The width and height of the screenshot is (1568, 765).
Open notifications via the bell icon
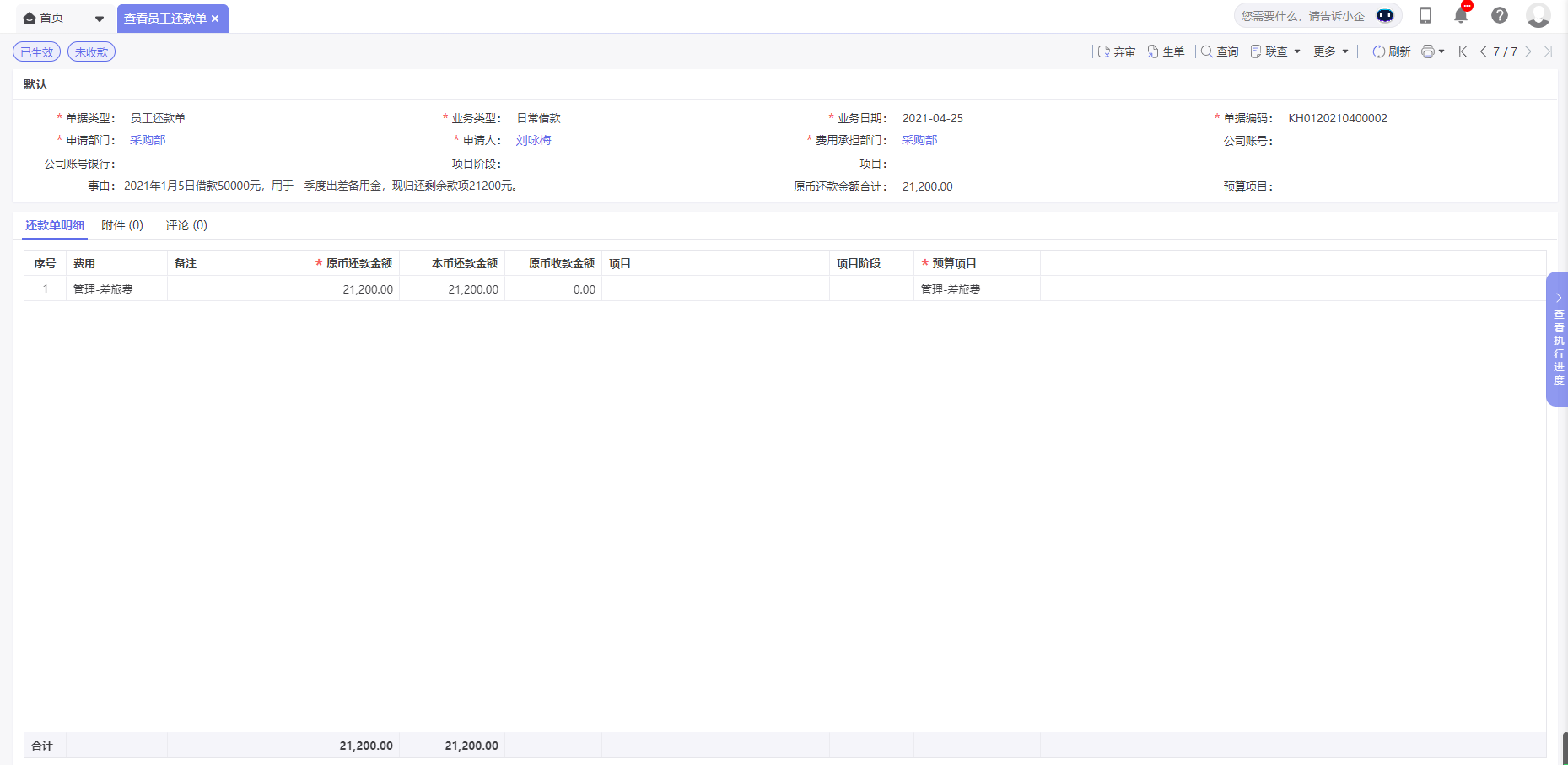pos(1460,15)
